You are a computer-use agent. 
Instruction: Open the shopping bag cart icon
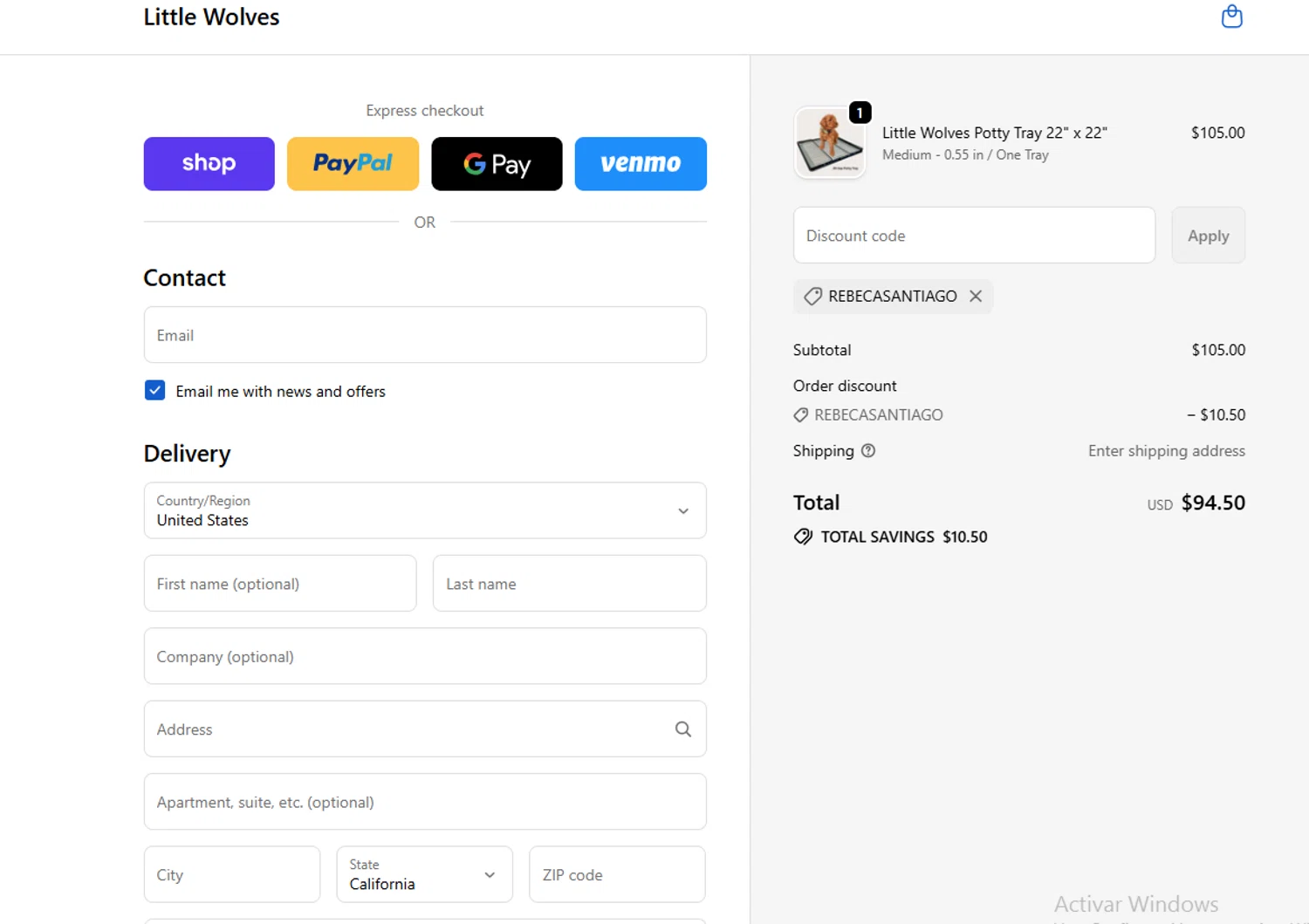(x=1231, y=17)
